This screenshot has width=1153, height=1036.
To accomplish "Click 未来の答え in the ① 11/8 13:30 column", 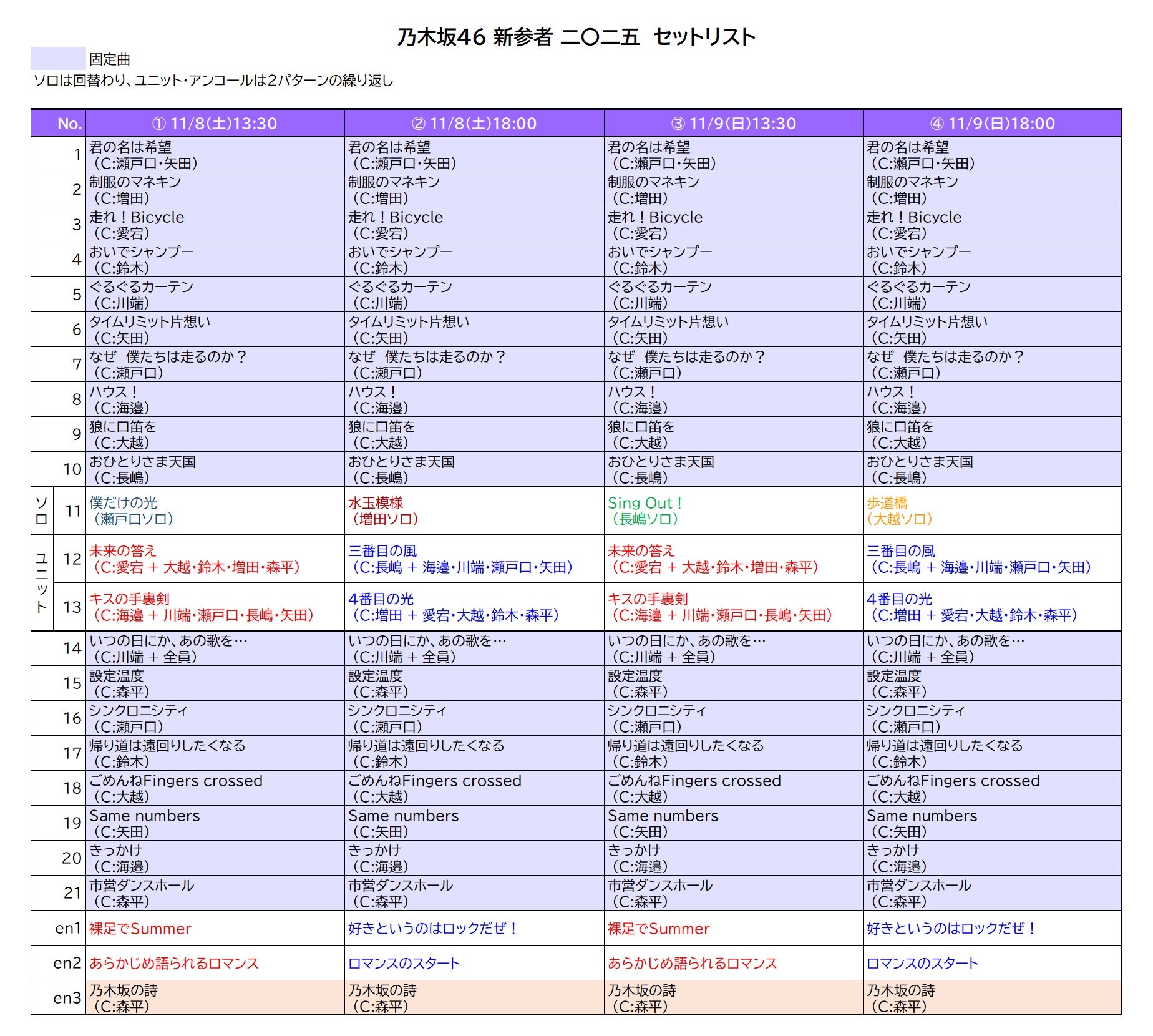I will 215,559.
